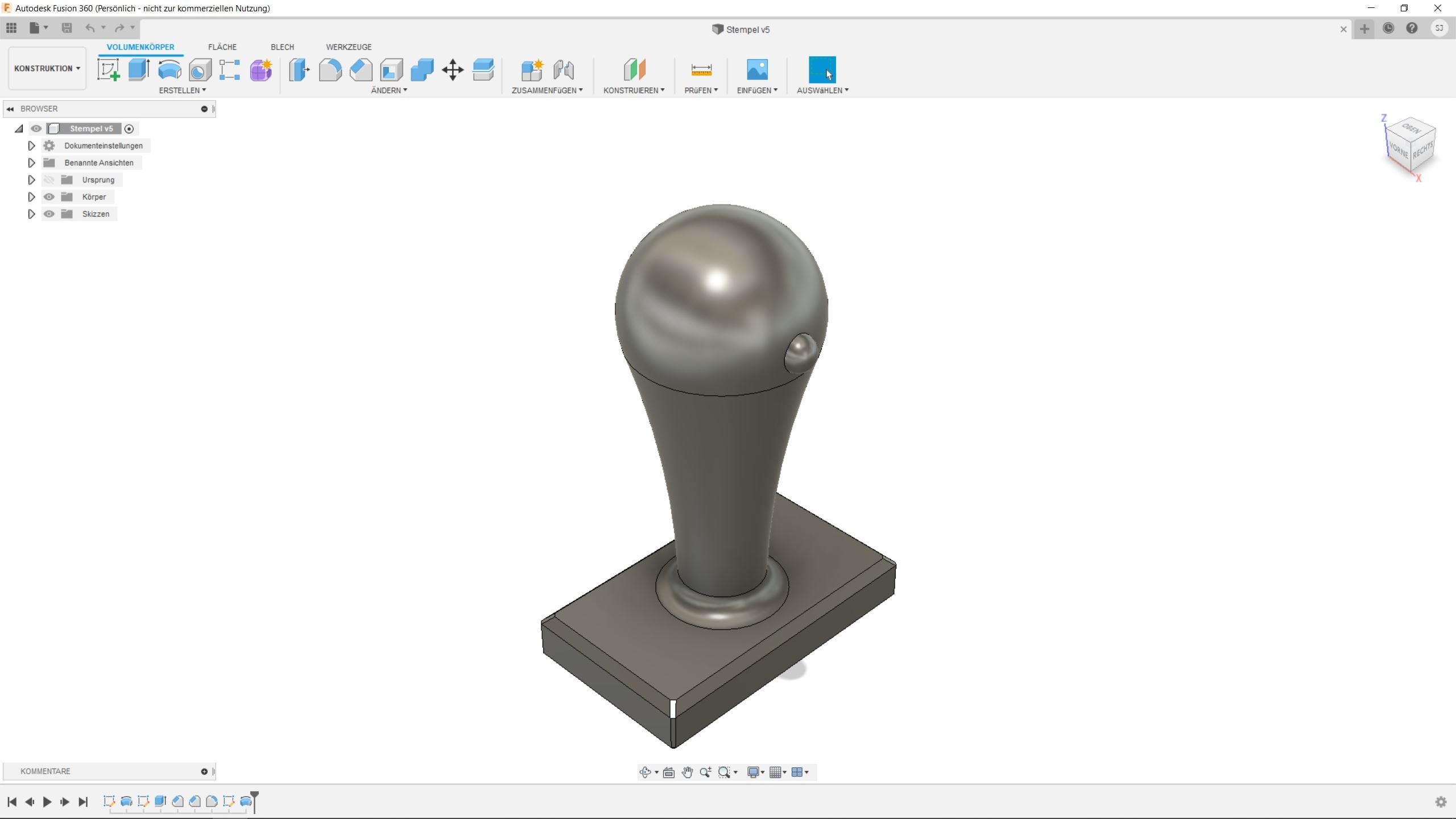Toggle visibility of Stempel v5 component

pos(36,129)
